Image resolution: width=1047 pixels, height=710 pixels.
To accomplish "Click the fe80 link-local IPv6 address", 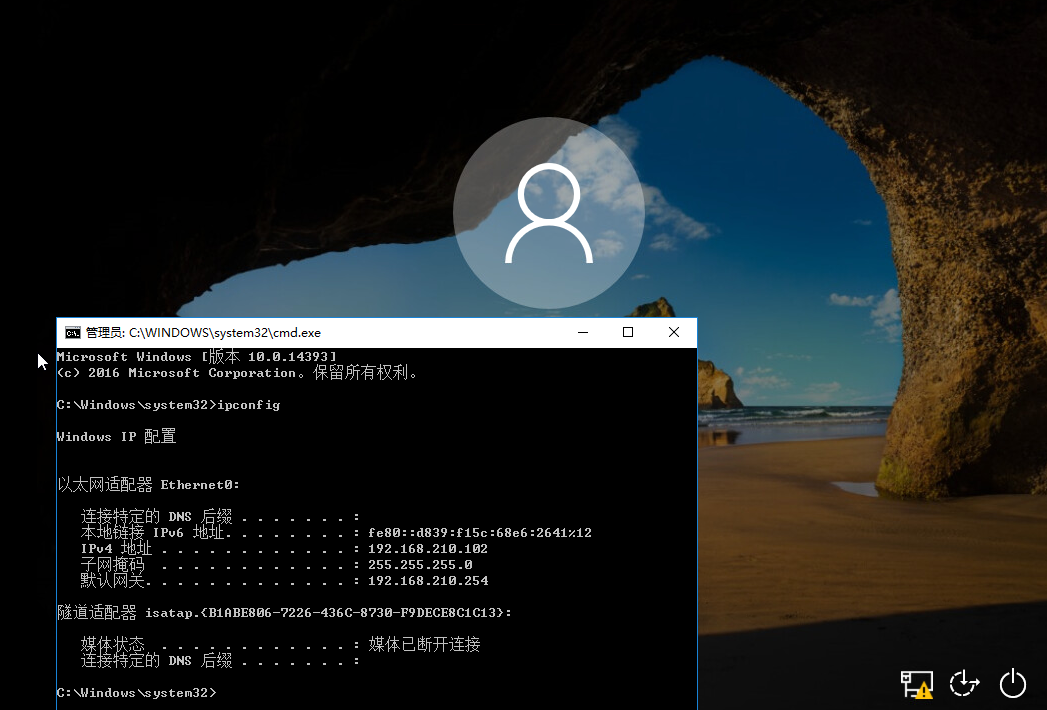I will tap(480, 533).
